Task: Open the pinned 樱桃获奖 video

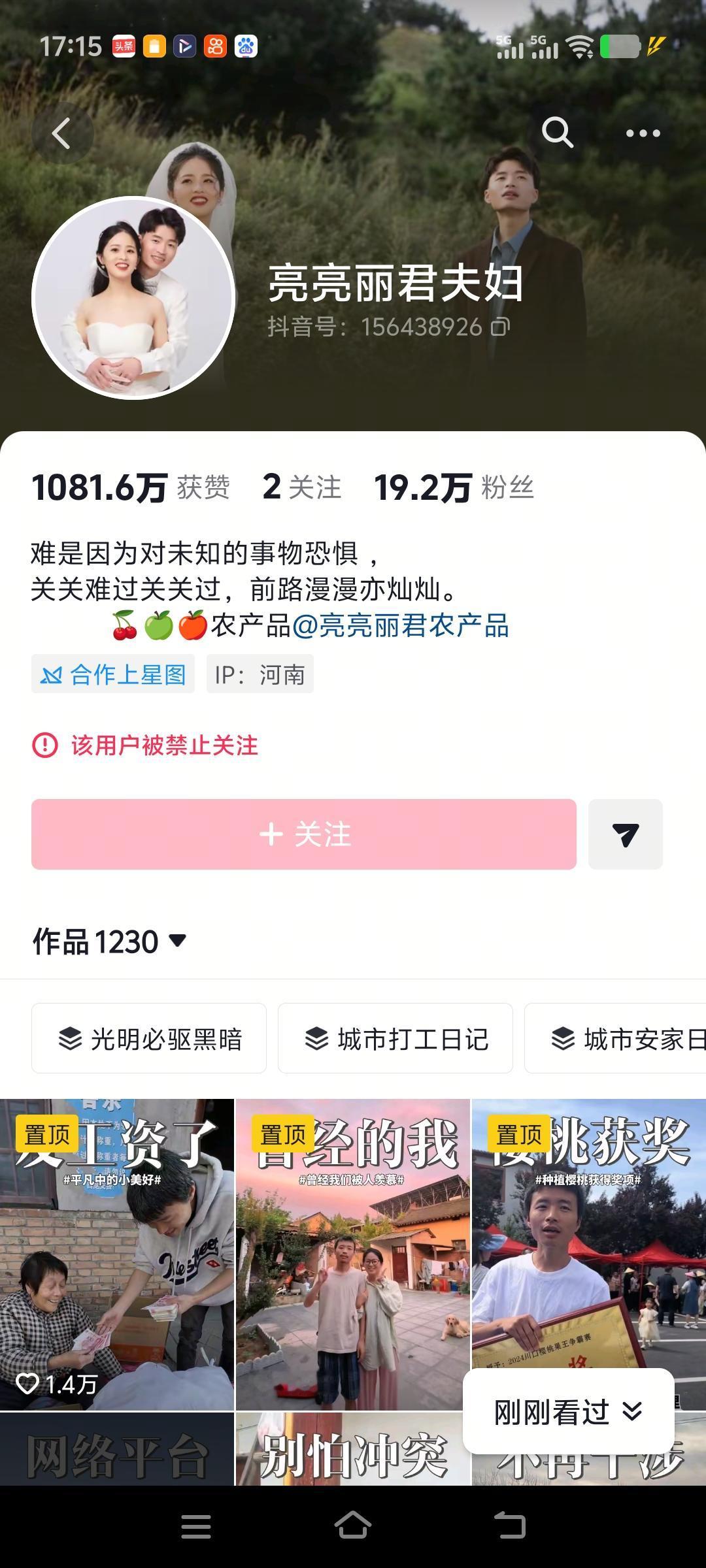Action: (x=589, y=1235)
